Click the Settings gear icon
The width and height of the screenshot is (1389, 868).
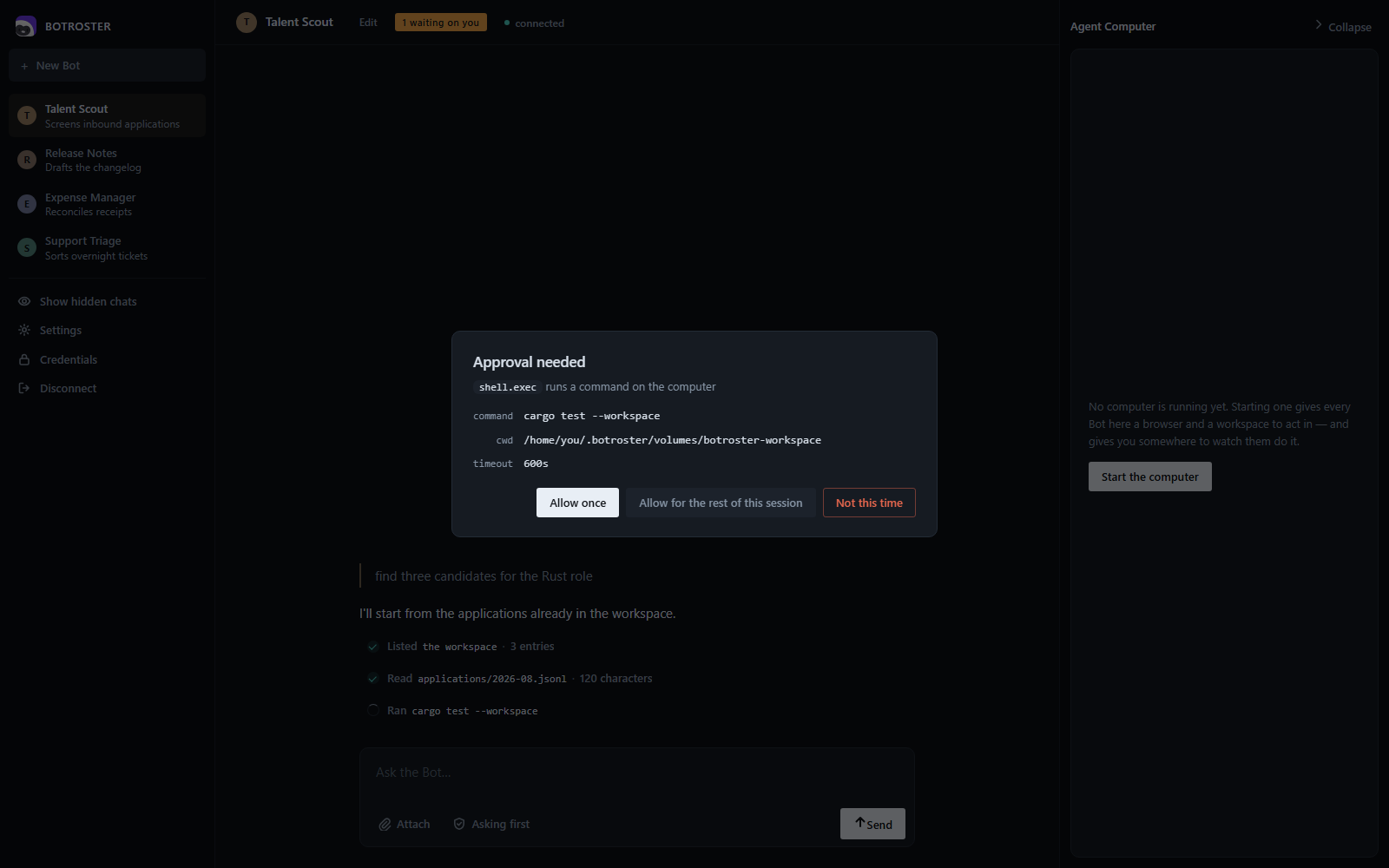pos(24,330)
